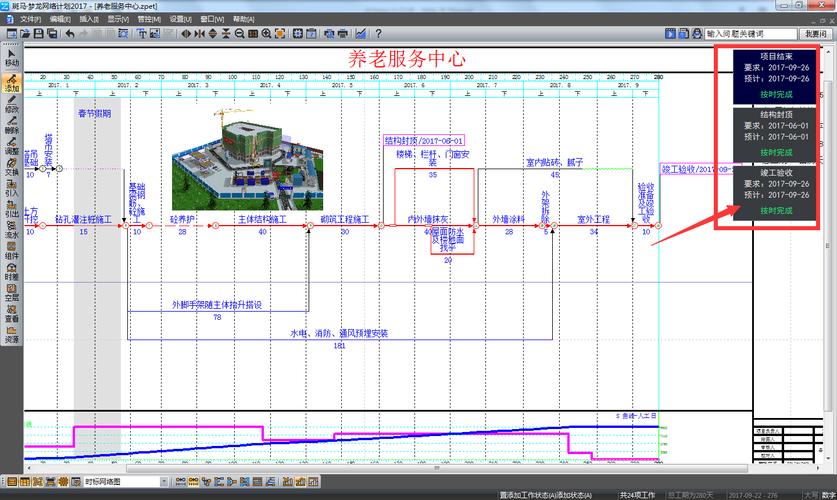Click the 项目结束 milestone status card
The height and width of the screenshot is (500, 837).
pos(776,75)
